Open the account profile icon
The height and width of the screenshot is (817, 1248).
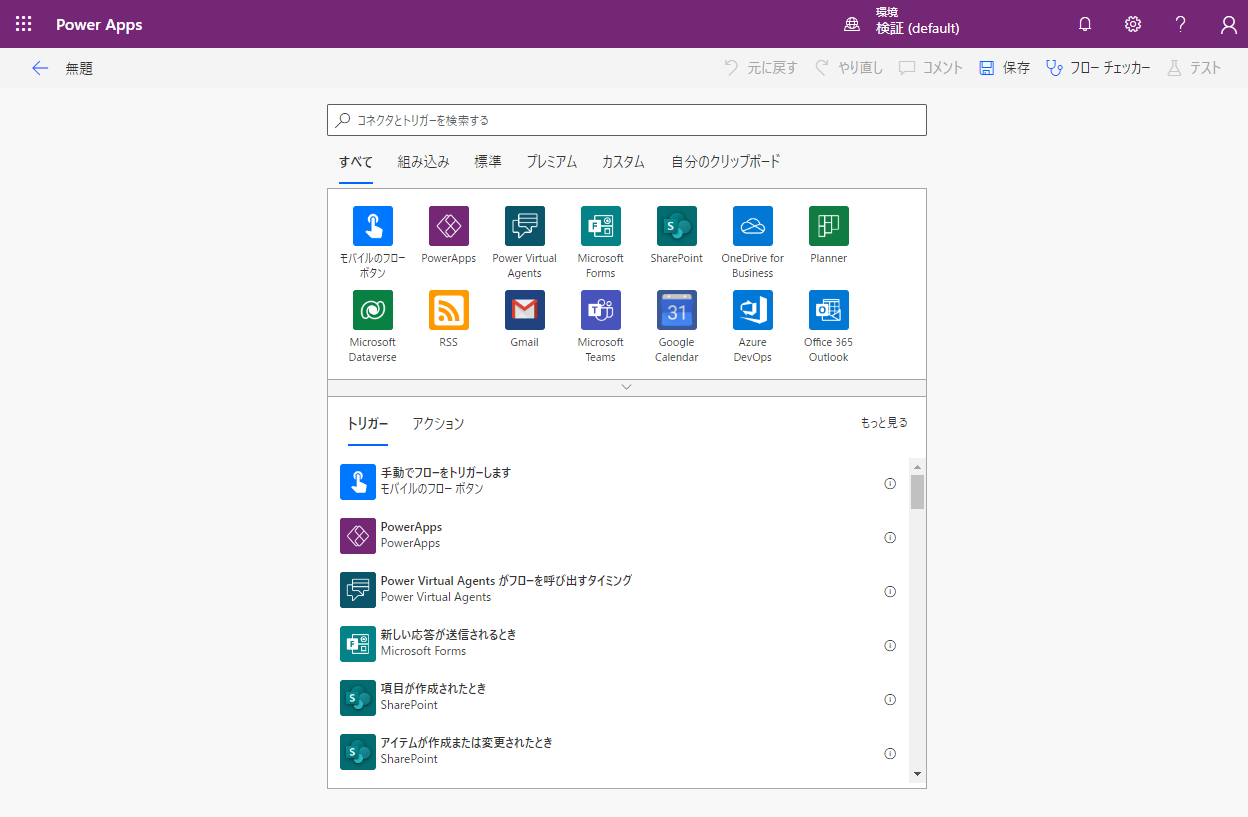(x=1229, y=24)
